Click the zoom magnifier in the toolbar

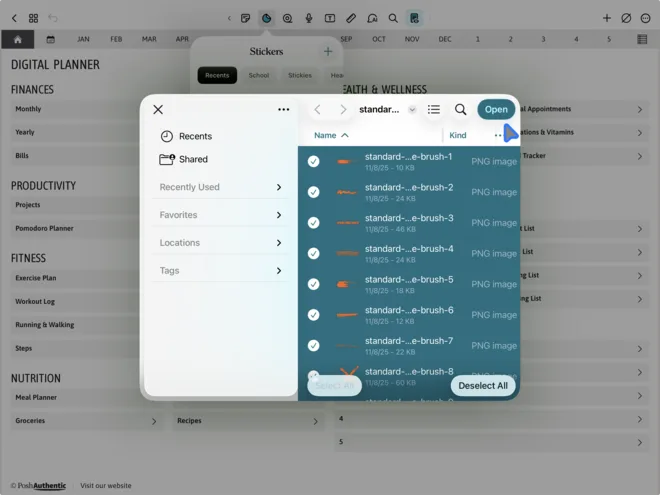pyautogui.click(x=393, y=18)
